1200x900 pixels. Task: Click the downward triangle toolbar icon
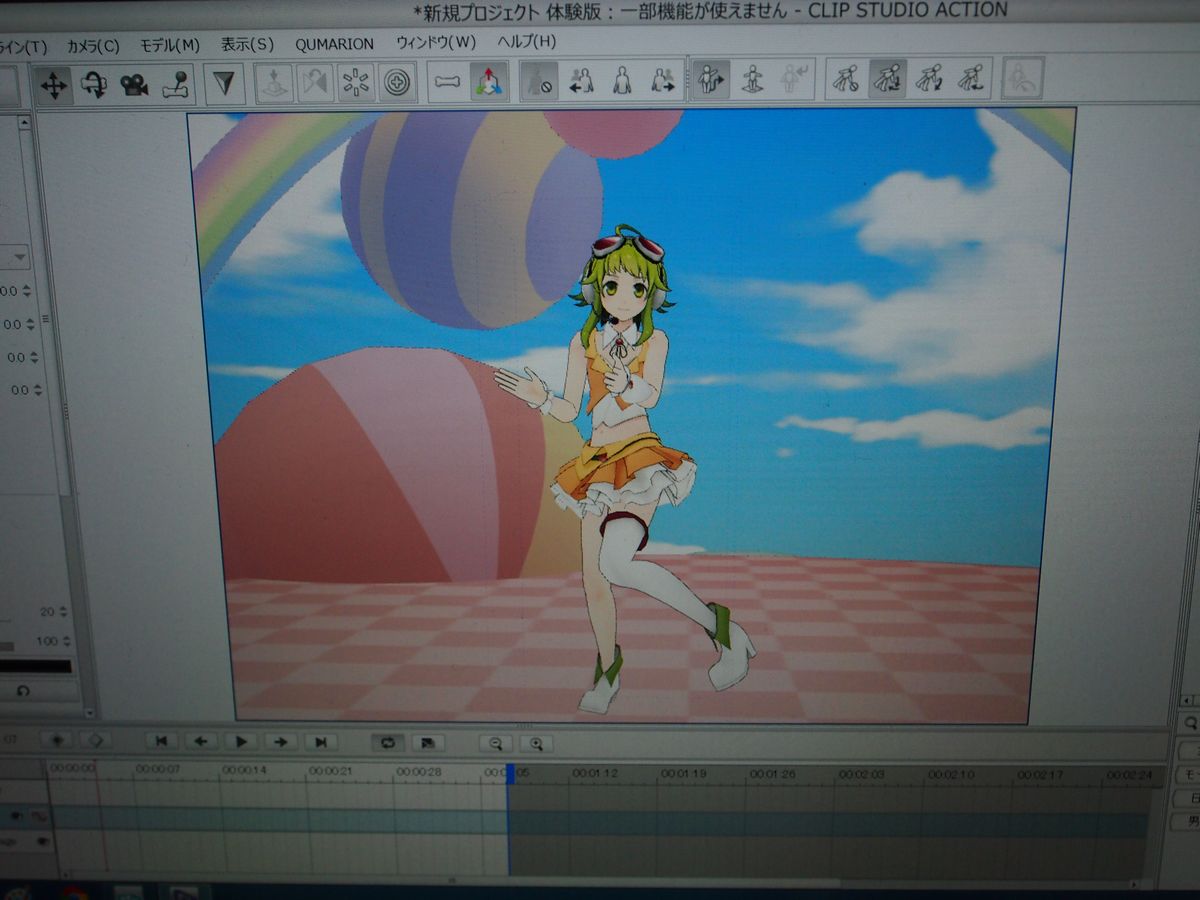(x=224, y=83)
